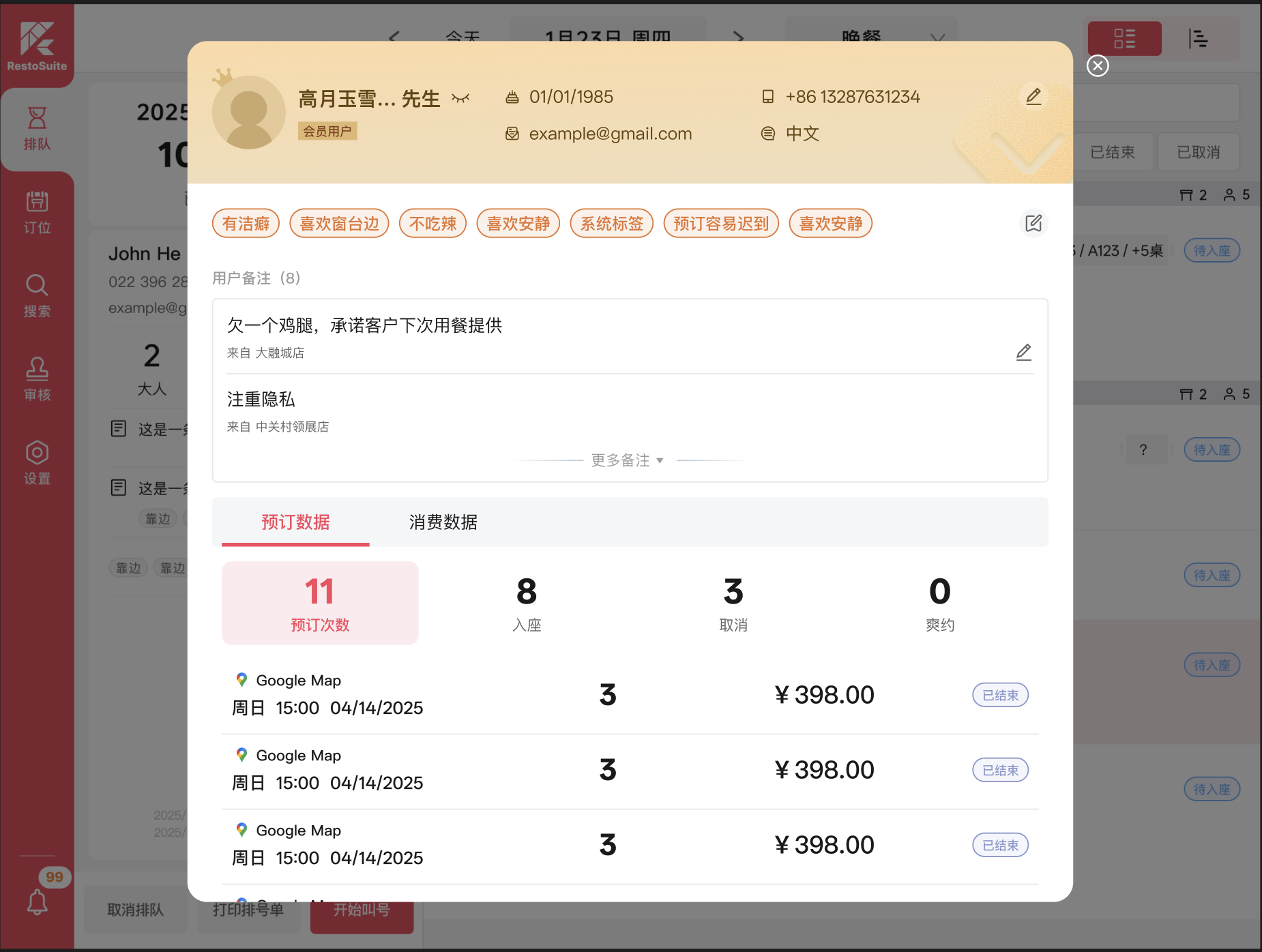Select the 预订数据 tab
The width and height of the screenshot is (1262, 952).
click(295, 522)
